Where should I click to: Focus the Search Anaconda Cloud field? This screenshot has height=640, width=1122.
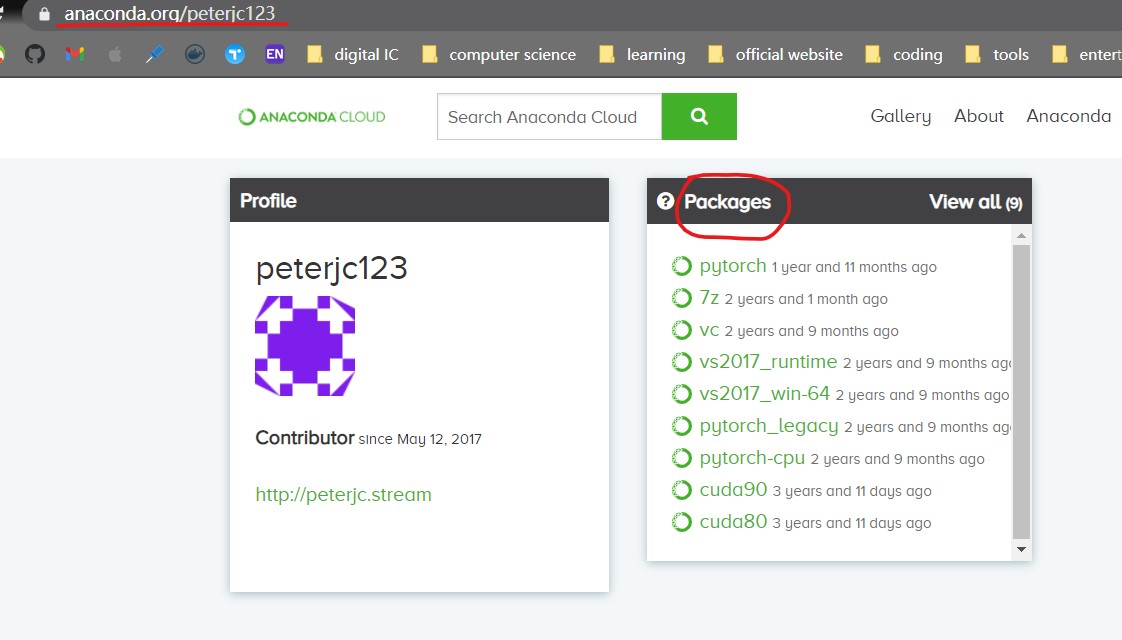(549, 116)
